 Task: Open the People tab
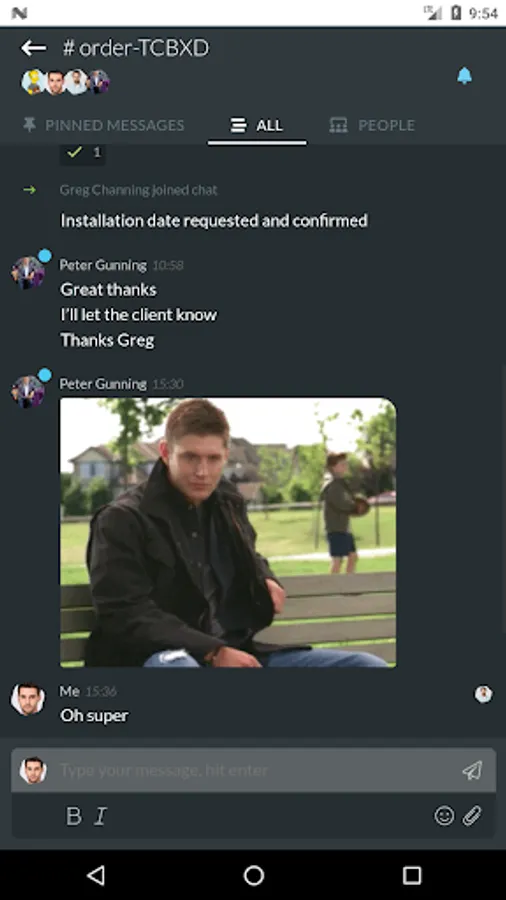click(372, 125)
